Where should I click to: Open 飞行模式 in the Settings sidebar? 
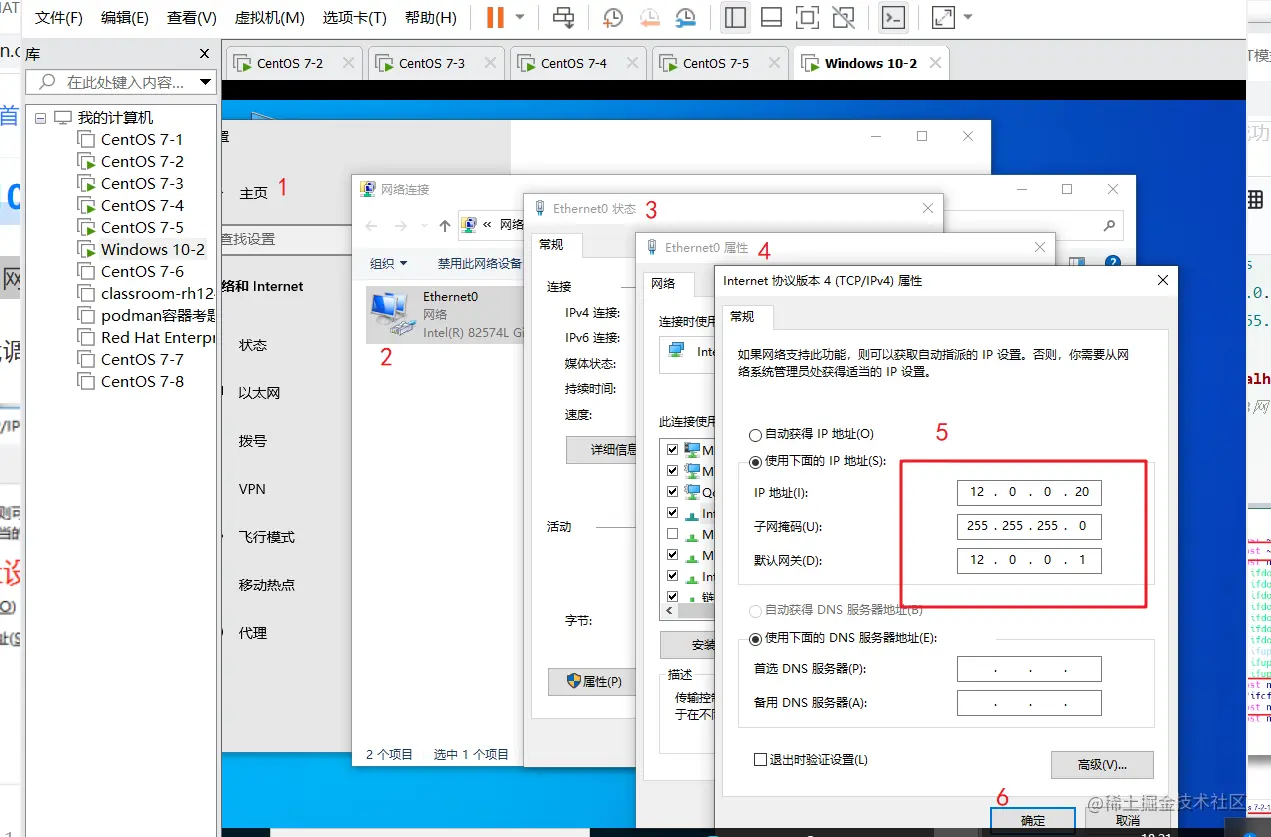point(266,537)
